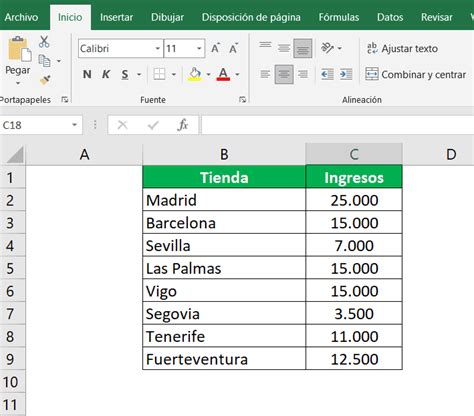Open Disposición de página tab
Viewport: 474px width, 416px height.
tap(251, 17)
